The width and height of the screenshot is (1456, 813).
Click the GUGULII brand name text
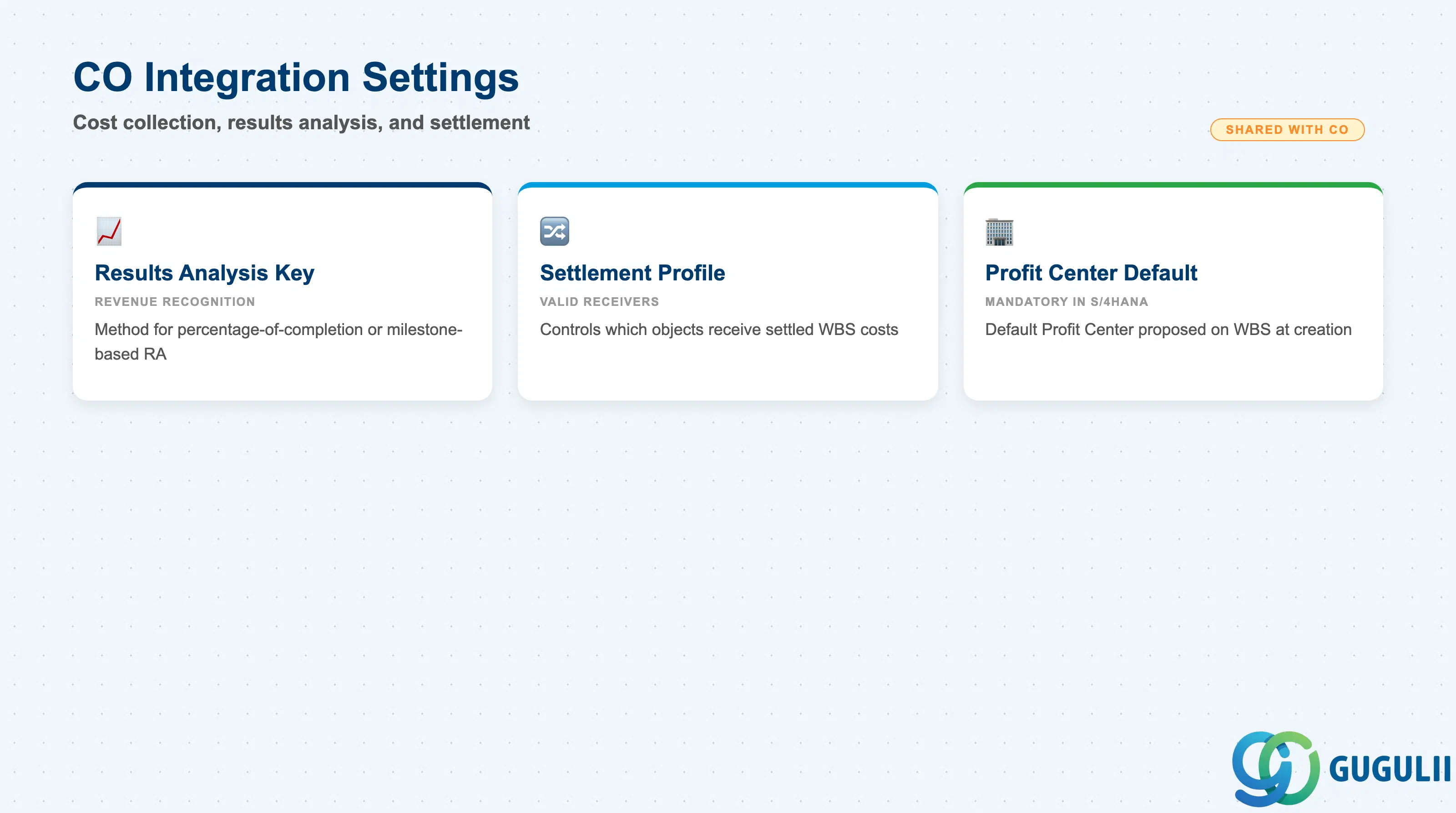pyautogui.click(x=1389, y=769)
